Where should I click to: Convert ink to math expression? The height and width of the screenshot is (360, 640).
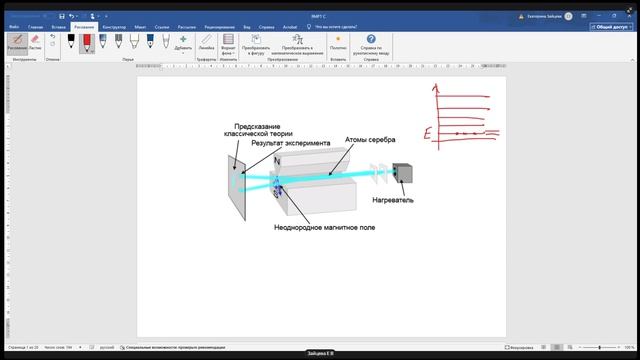tap(297, 45)
